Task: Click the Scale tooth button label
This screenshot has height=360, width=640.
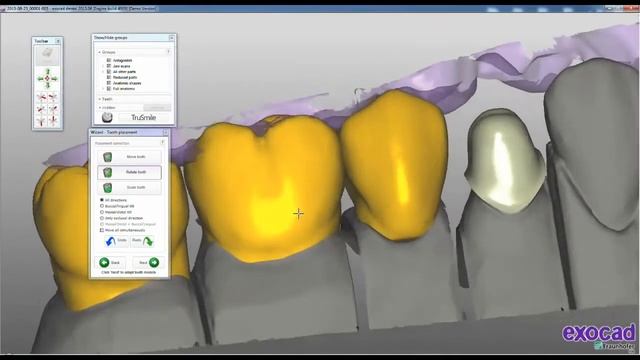Action: pyautogui.click(x=136, y=188)
